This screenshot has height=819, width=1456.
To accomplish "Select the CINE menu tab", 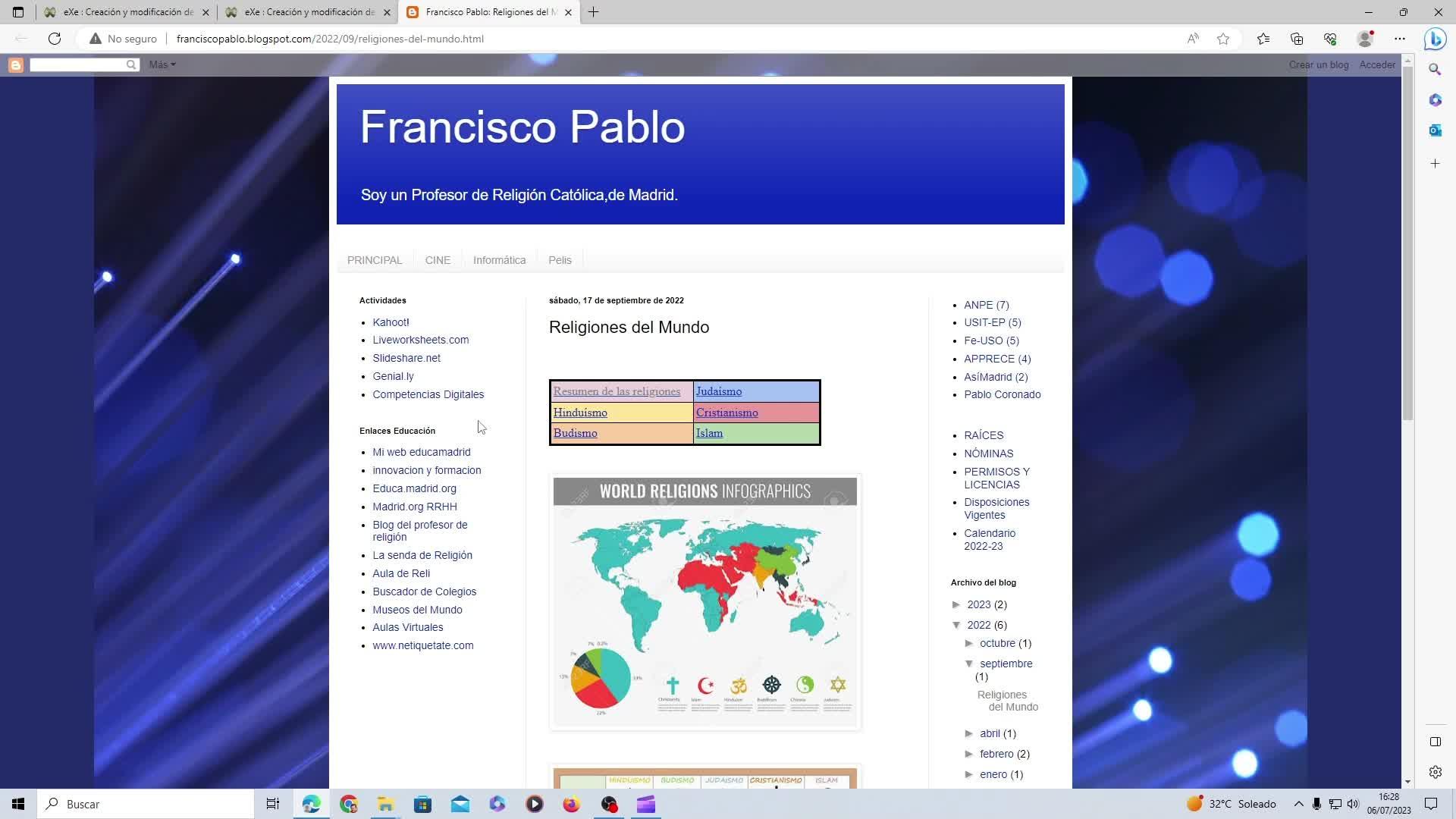I will click(438, 260).
